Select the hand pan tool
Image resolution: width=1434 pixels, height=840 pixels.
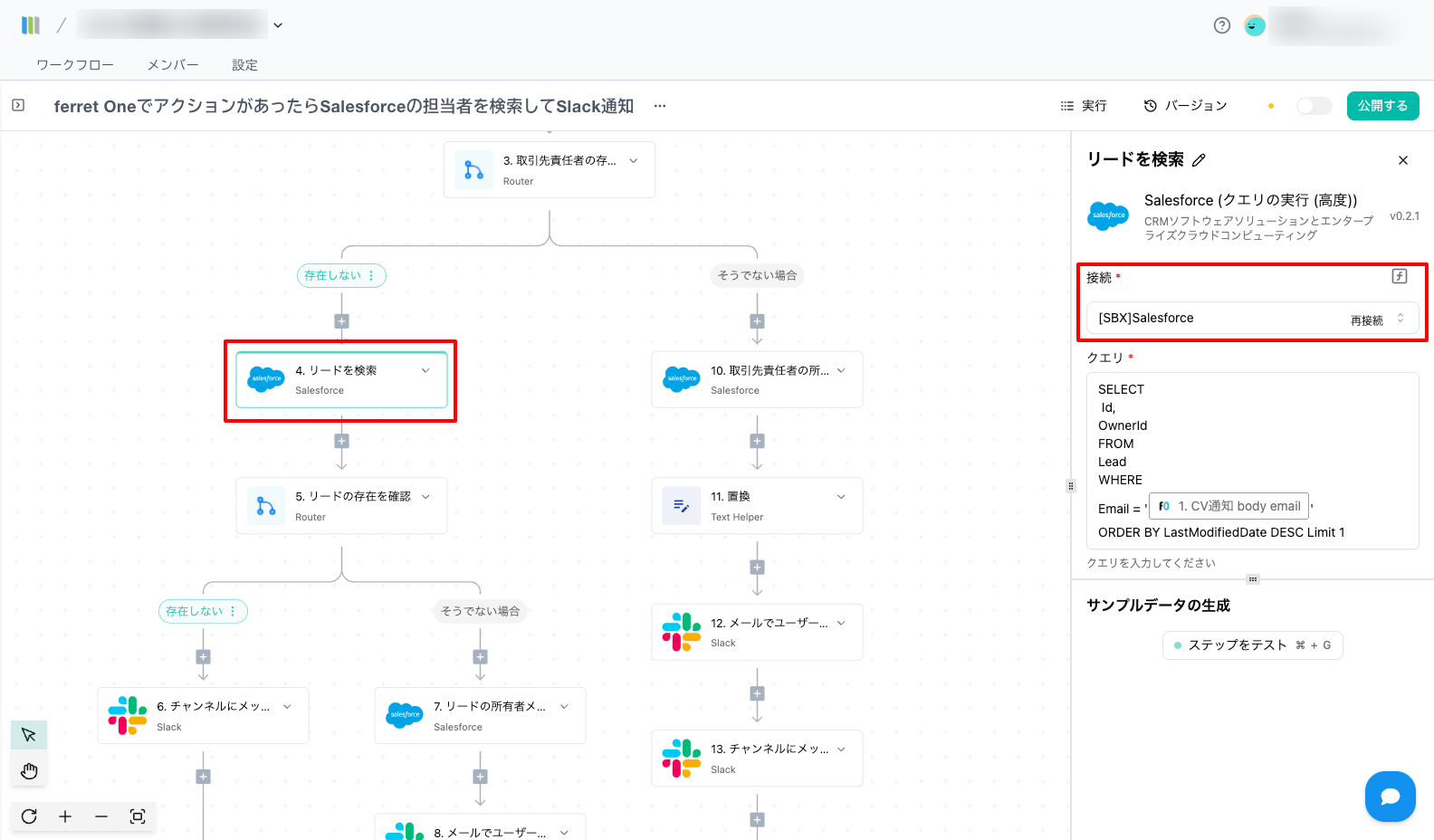[29, 771]
